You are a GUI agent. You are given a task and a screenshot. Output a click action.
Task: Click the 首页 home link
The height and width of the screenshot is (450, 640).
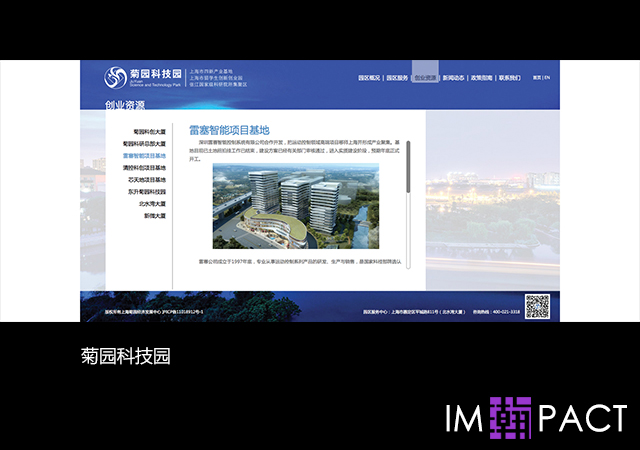pyautogui.click(x=537, y=78)
